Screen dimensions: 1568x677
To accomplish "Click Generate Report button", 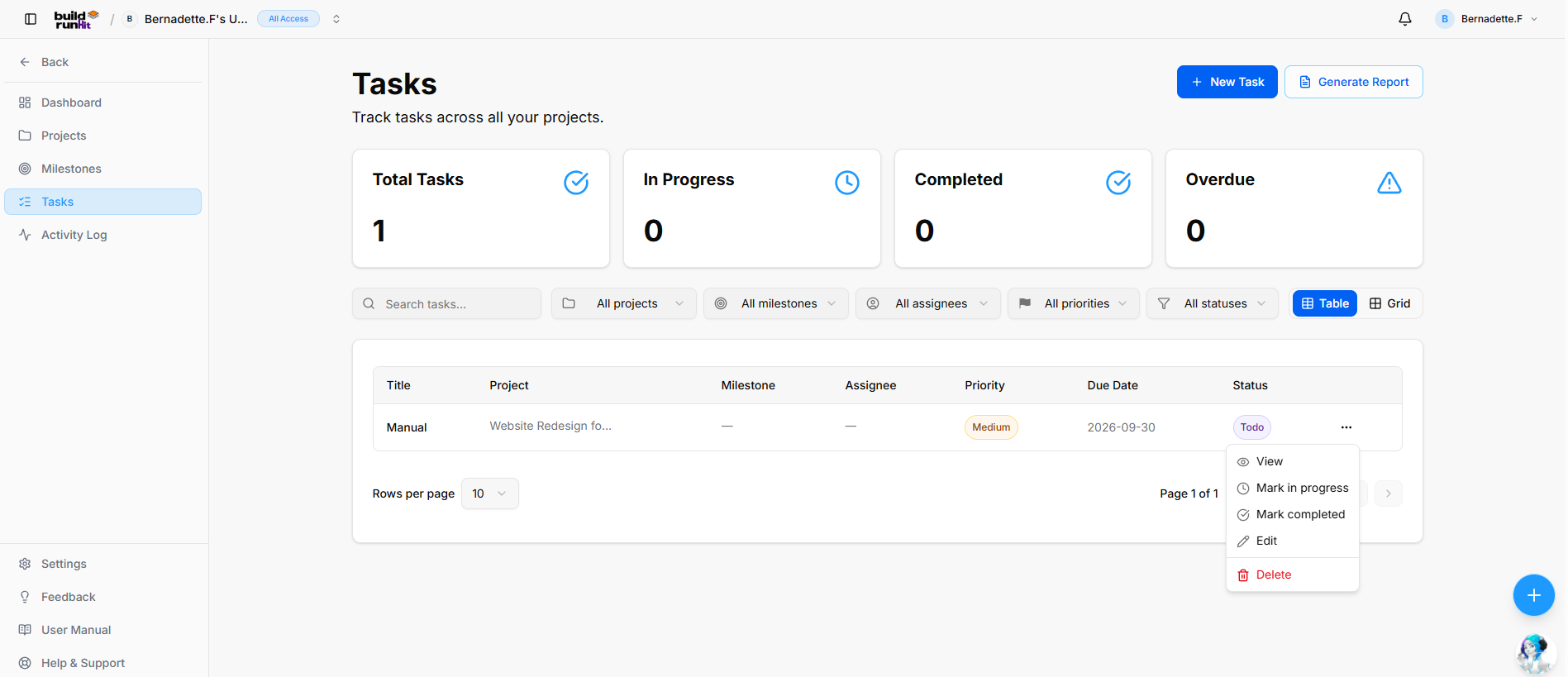I will pos(1354,82).
